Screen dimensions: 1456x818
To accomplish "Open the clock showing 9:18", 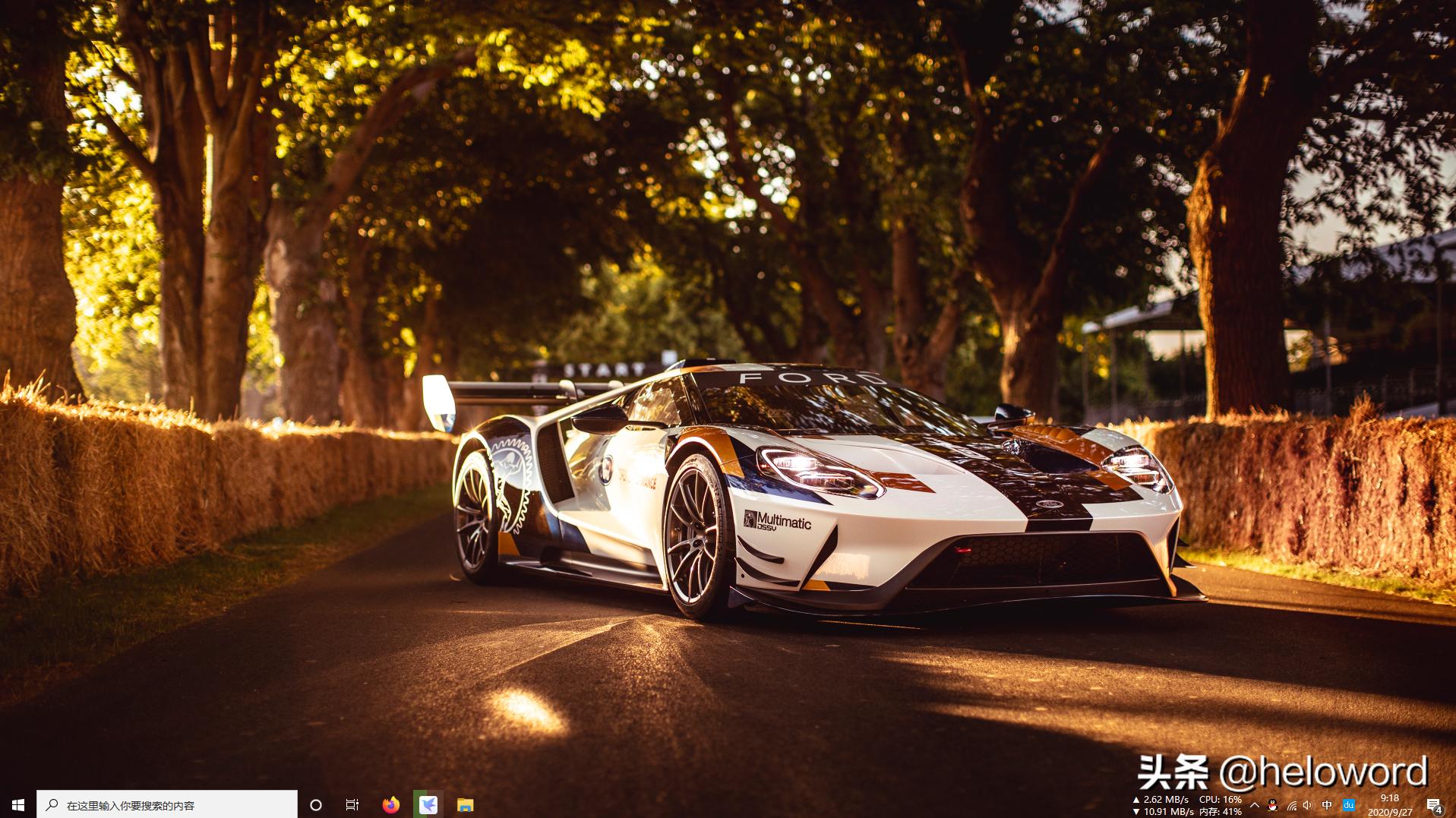I will (x=1390, y=804).
